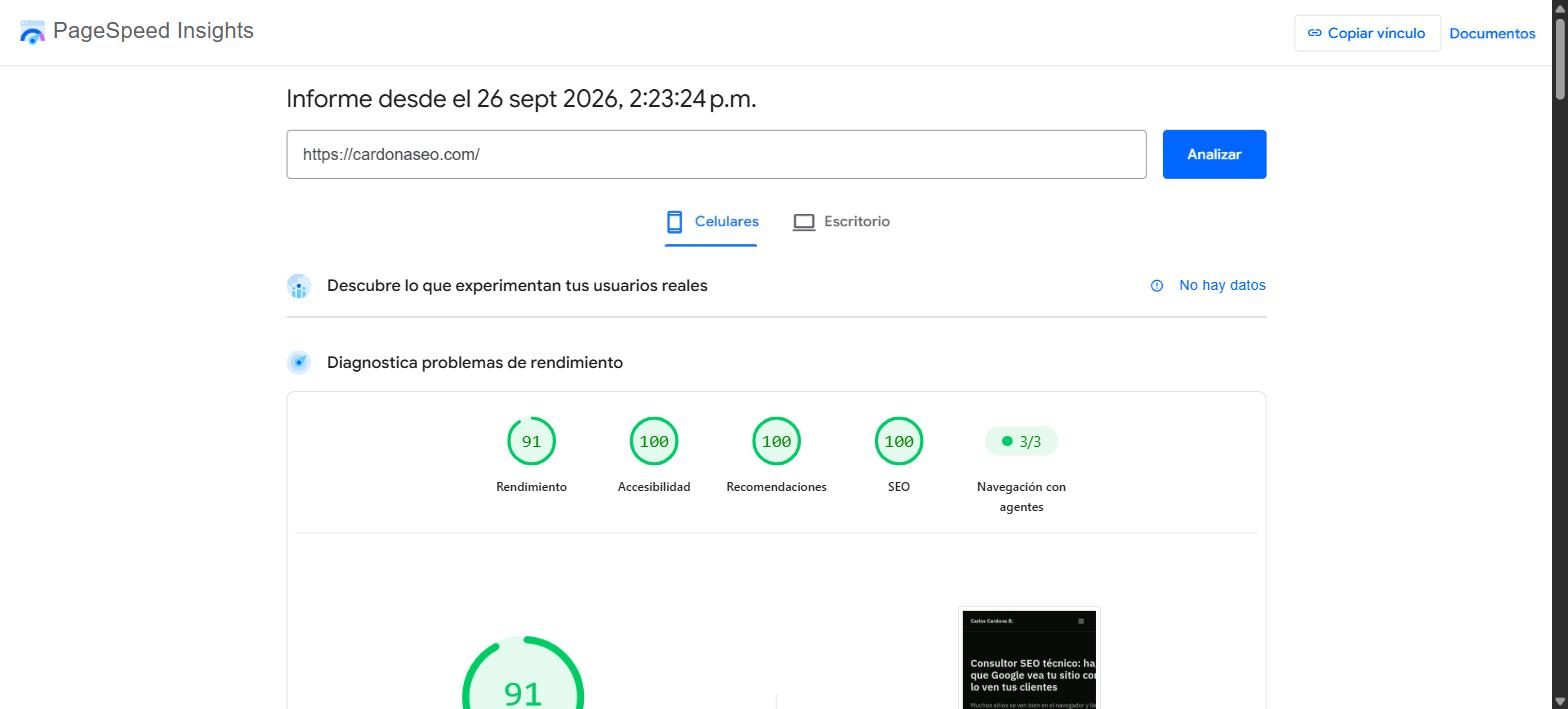Screen dimensions: 1568x709
Task: Click the info icon beside No hay datos
Action: [x=1157, y=286]
